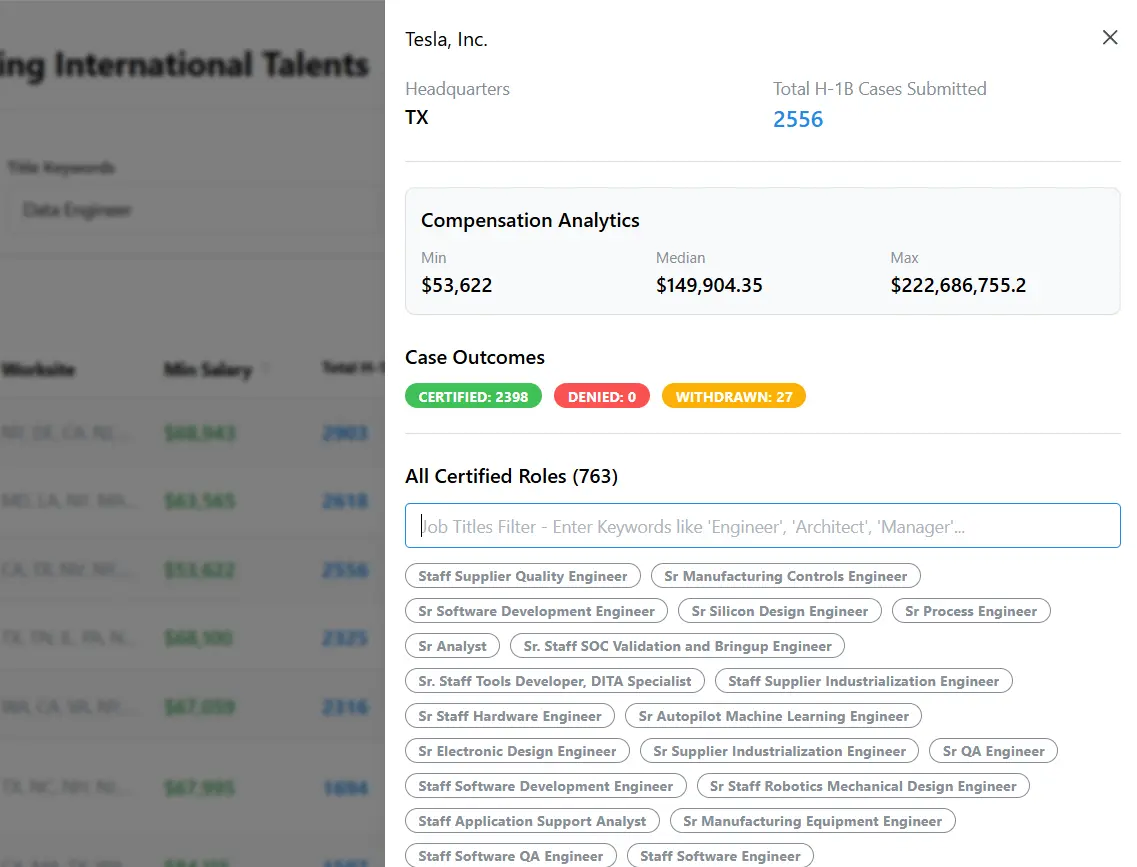
Task: Click the WITHDRAWN: 27 outcome badge
Action: [x=733, y=396]
